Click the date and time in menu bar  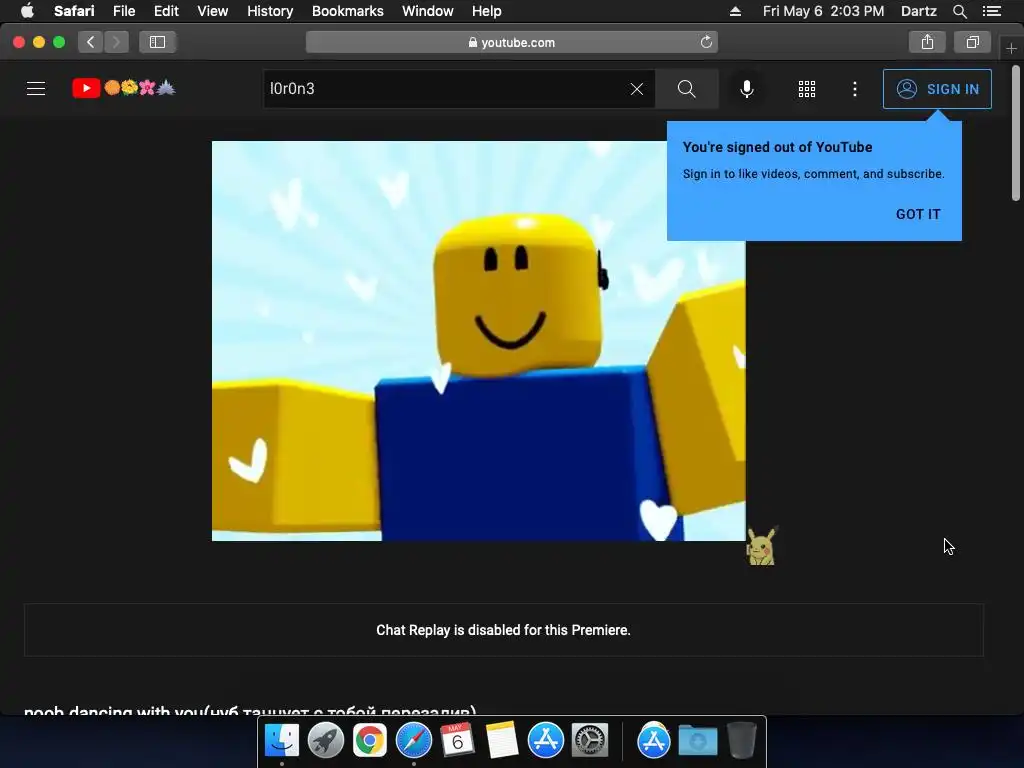point(823,11)
